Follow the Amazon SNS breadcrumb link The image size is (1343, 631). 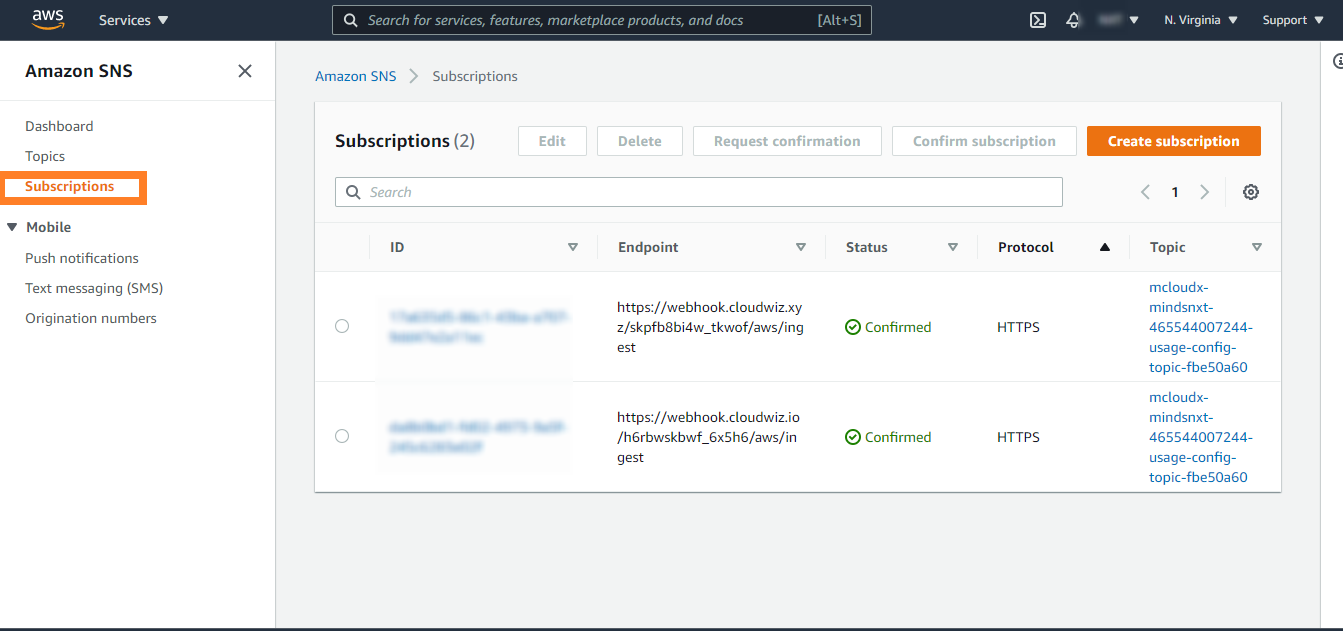tap(356, 76)
